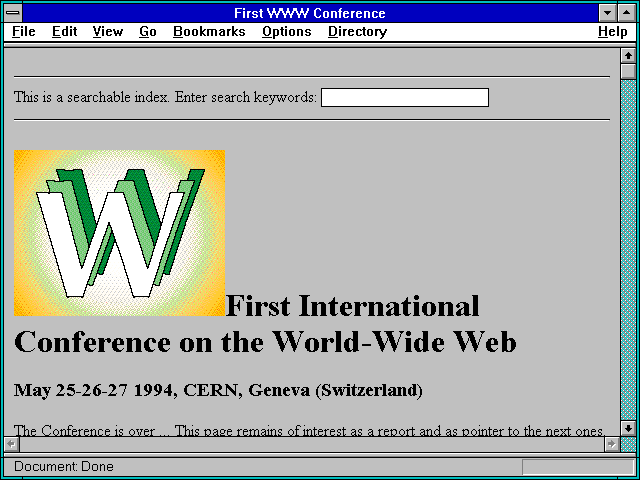The image size is (640, 480).
Task: Click the vertical scrollbar thumb
Action: (x=628, y=71)
